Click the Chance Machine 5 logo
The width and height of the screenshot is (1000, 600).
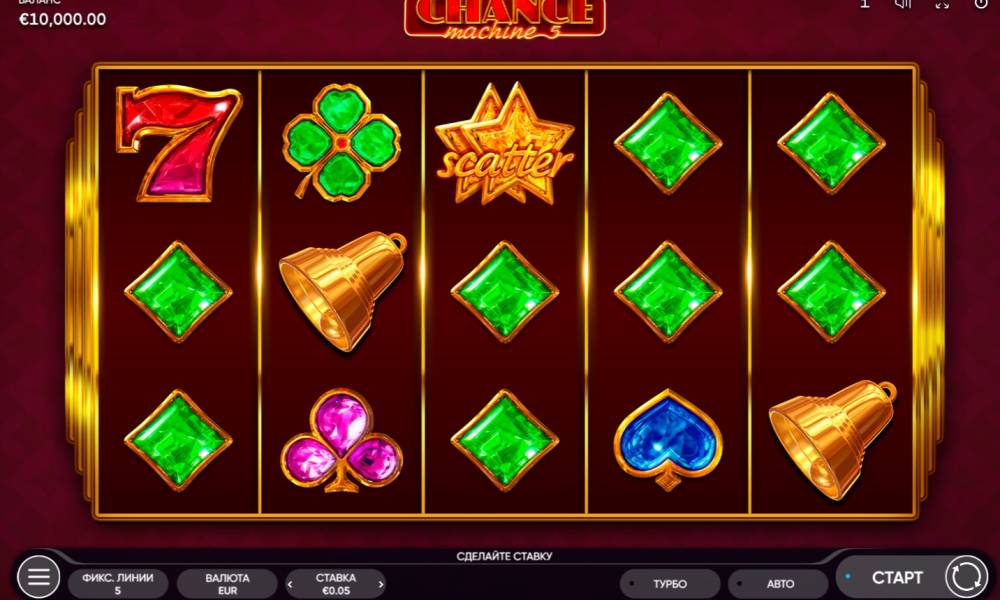[504, 18]
